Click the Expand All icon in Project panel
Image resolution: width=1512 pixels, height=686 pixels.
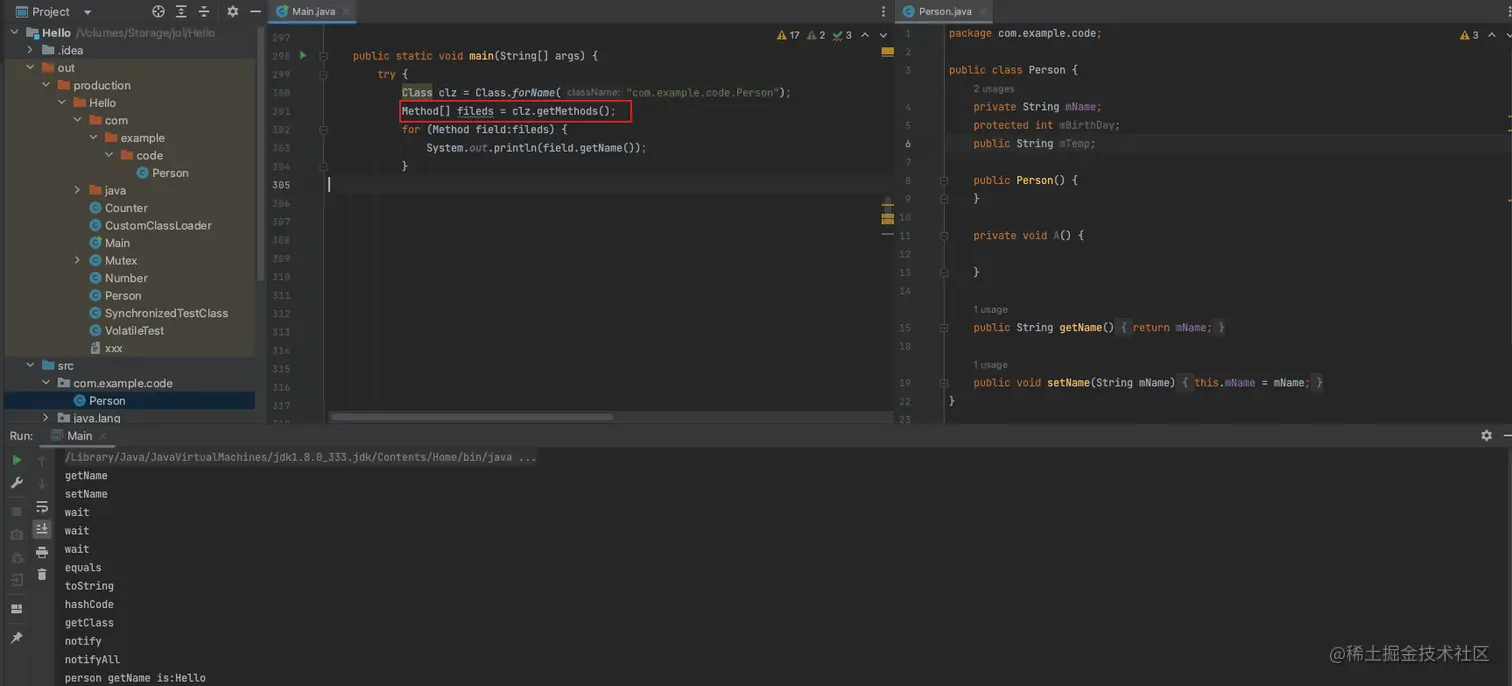tap(181, 11)
